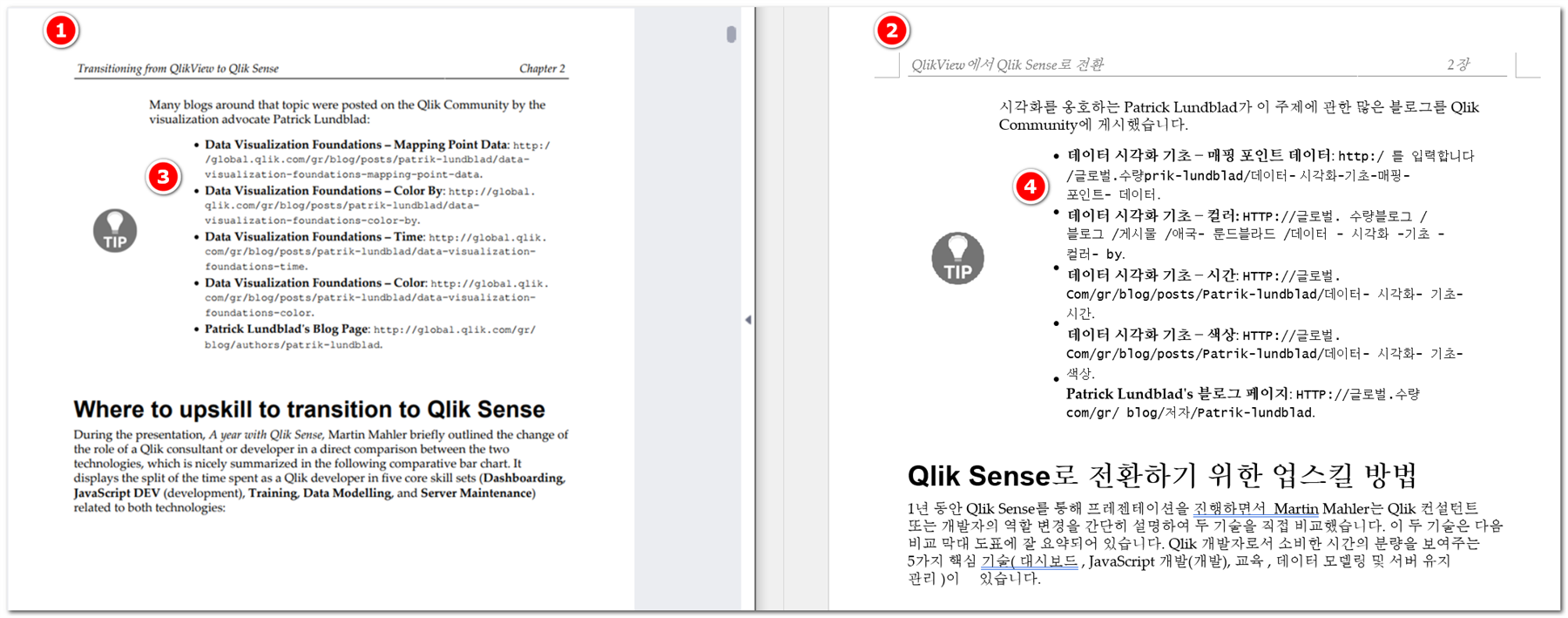
Task: Click the 'QlikView에서 Qlik Sense로 전환' page header
Action: point(1007,65)
